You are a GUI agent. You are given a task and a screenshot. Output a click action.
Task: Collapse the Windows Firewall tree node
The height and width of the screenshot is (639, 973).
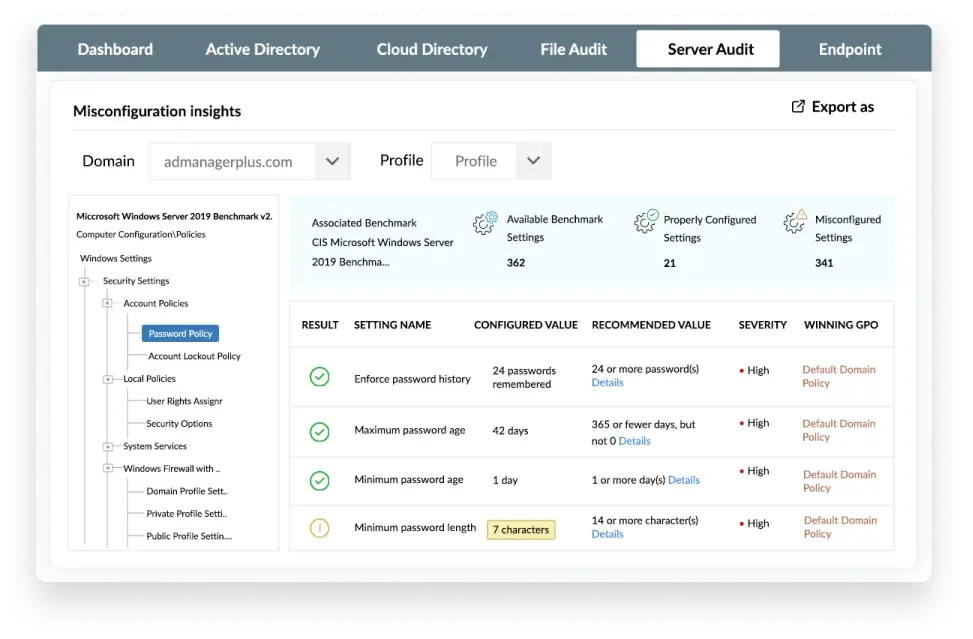(107, 468)
